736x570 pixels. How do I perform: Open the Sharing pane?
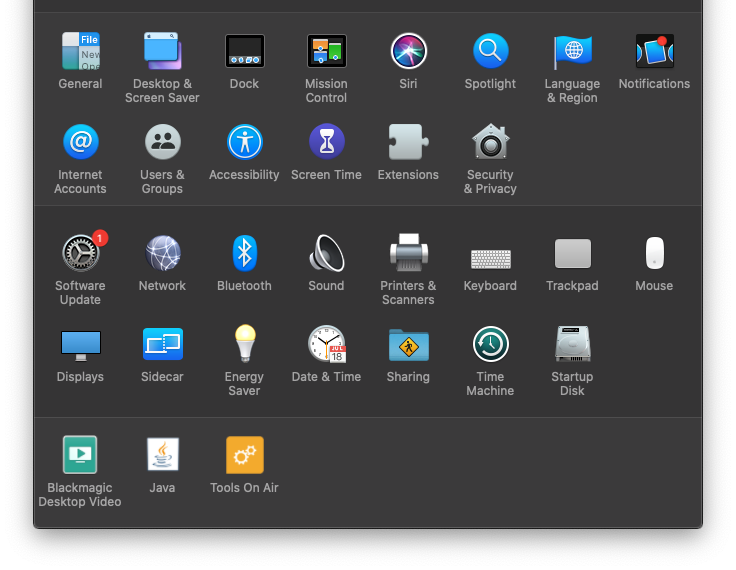click(x=408, y=345)
